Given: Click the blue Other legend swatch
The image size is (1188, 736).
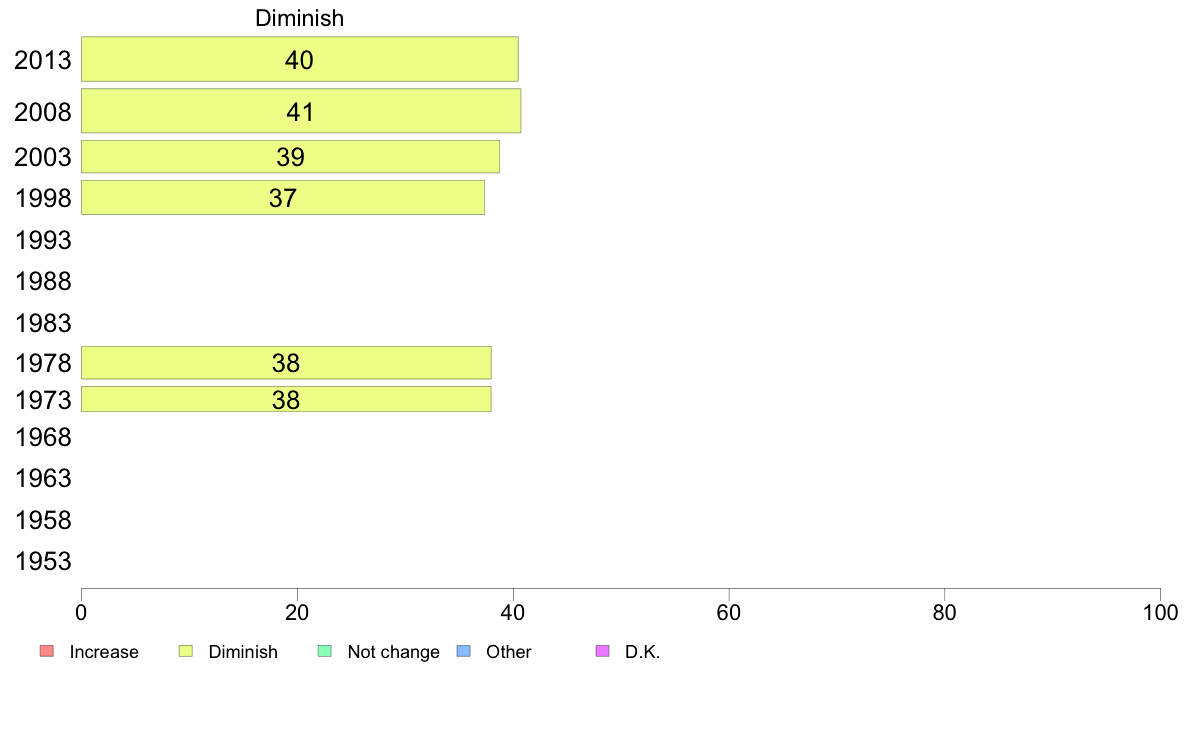Looking at the screenshot, I should click(x=463, y=652).
